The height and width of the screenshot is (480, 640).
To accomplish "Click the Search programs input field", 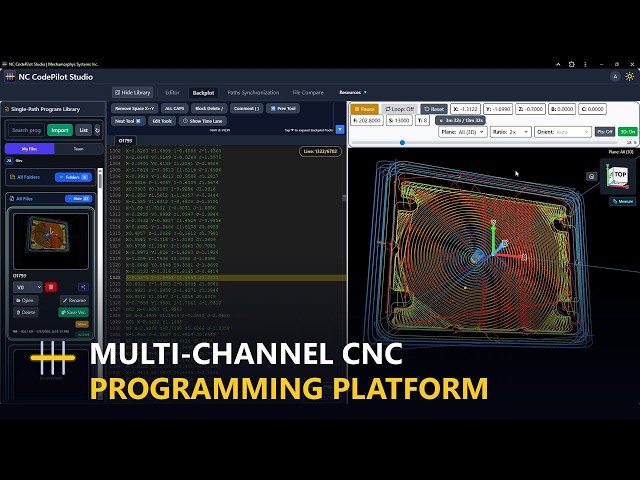I will [x=26, y=130].
